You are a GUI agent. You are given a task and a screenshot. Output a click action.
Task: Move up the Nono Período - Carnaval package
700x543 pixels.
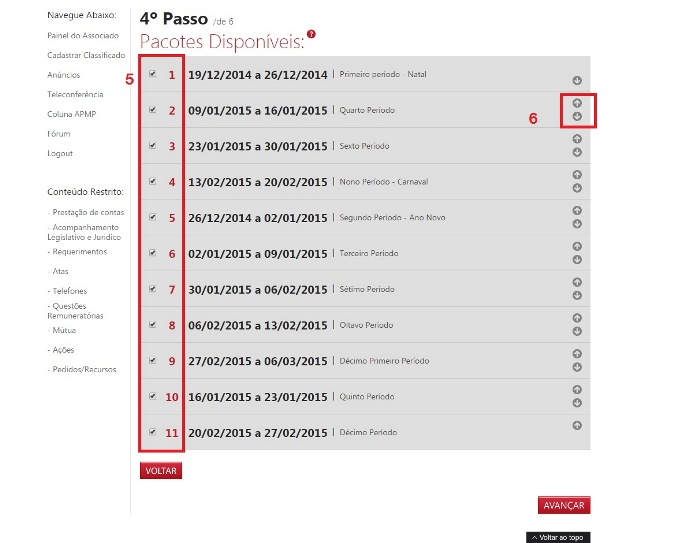coord(577,175)
